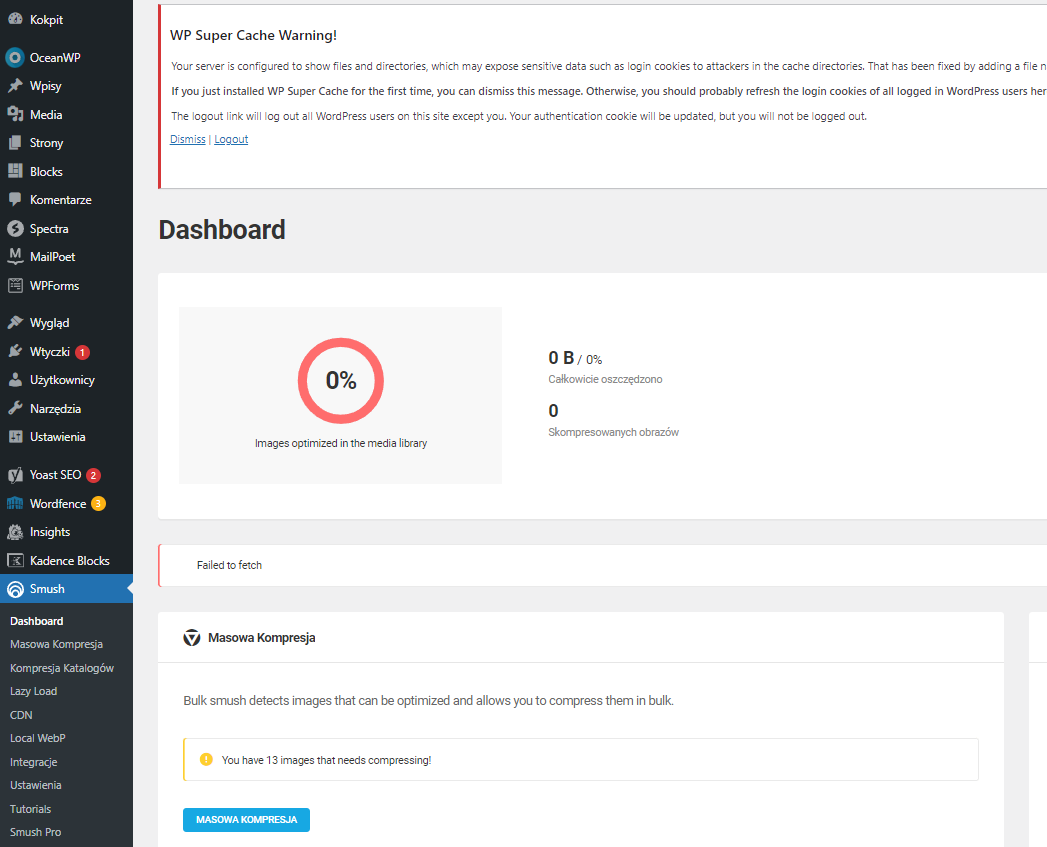Image resolution: width=1047 pixels, height=847 pixels.
Task: Open Tutorials submenu item
Action: tap(30, 808)
